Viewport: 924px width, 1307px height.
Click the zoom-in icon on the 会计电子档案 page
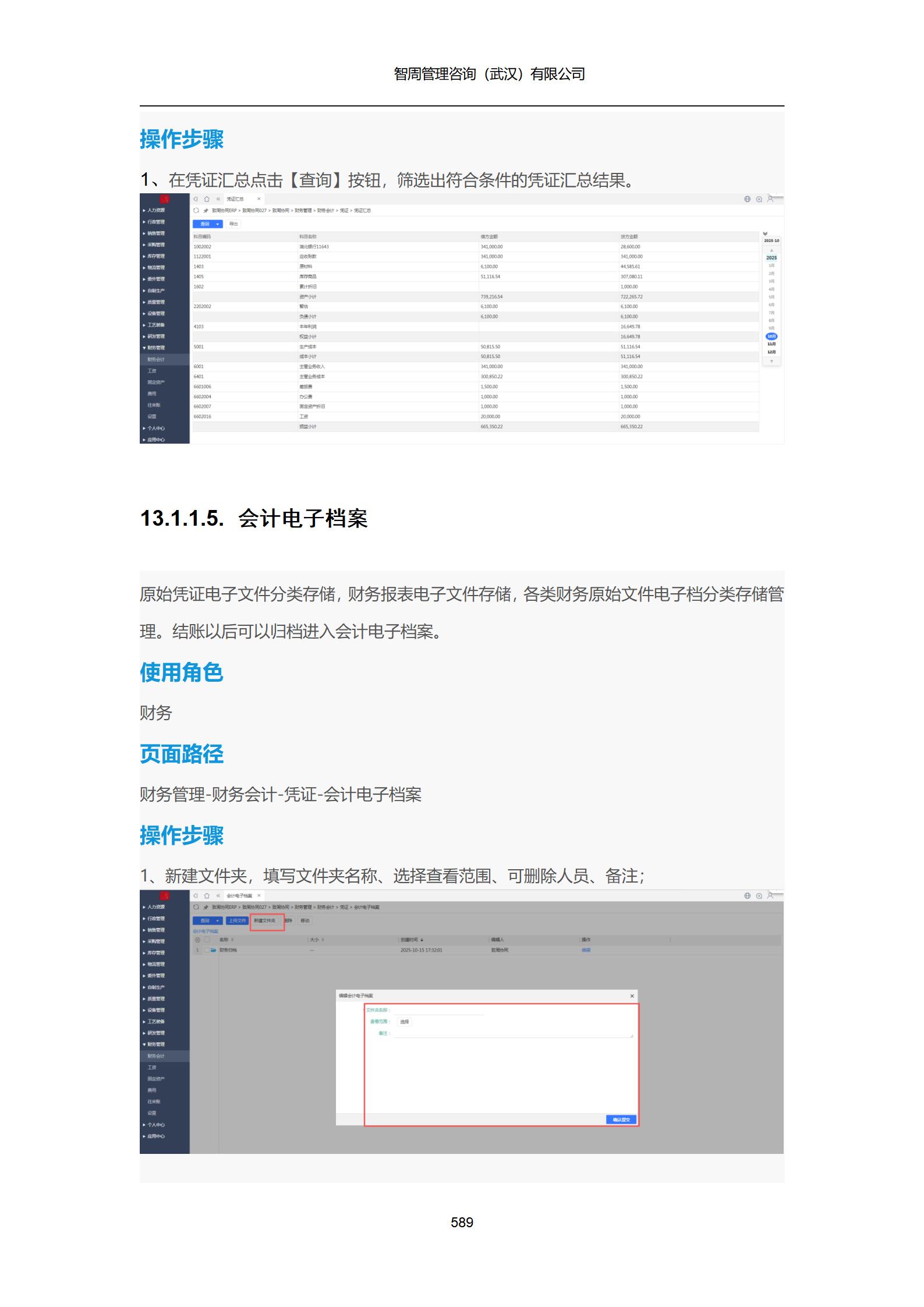pos(759,896)
